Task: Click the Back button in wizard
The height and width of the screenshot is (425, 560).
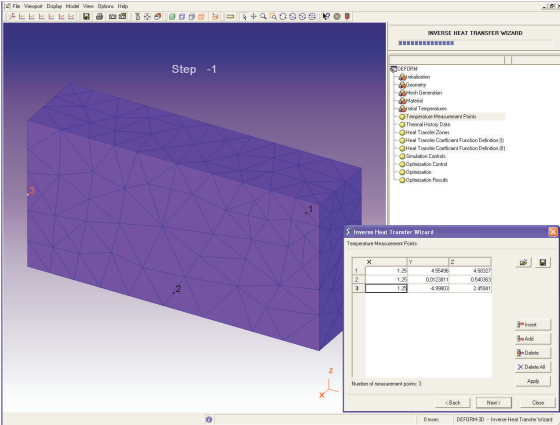Action: (452, 402)
